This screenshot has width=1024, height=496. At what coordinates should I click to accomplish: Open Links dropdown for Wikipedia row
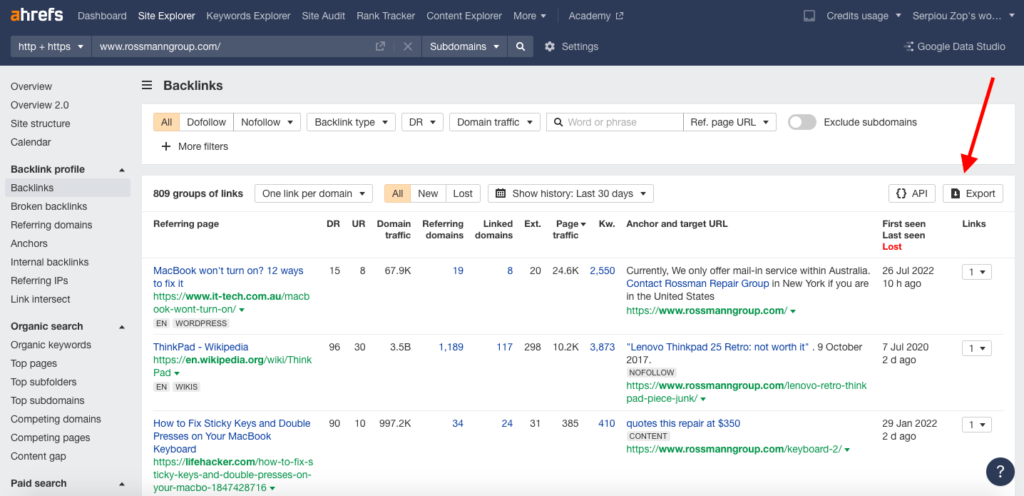[x=976, y=348]
